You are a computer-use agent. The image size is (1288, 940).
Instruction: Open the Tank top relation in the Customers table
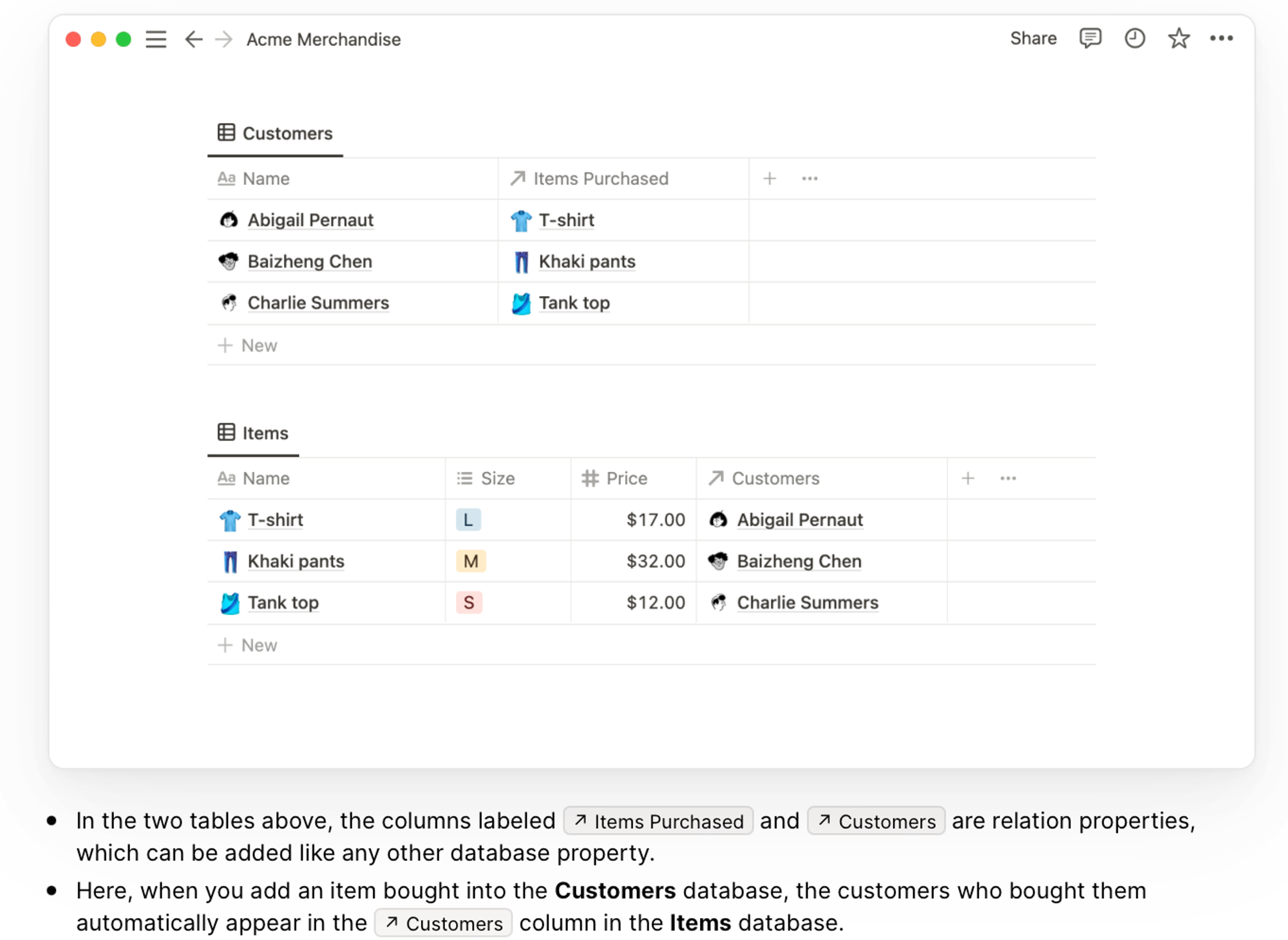(x=574, y=303)
